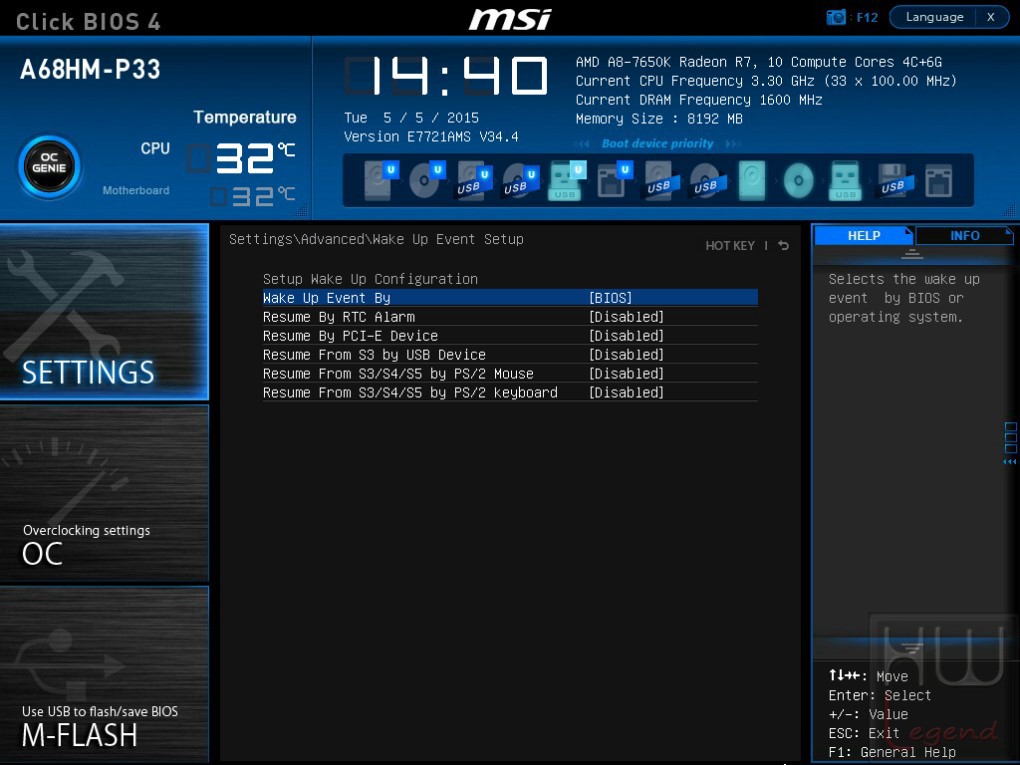1020x765 pixels.
Task: Select the highlighted legacy USB key boot icon
Action: coord(845,180)
